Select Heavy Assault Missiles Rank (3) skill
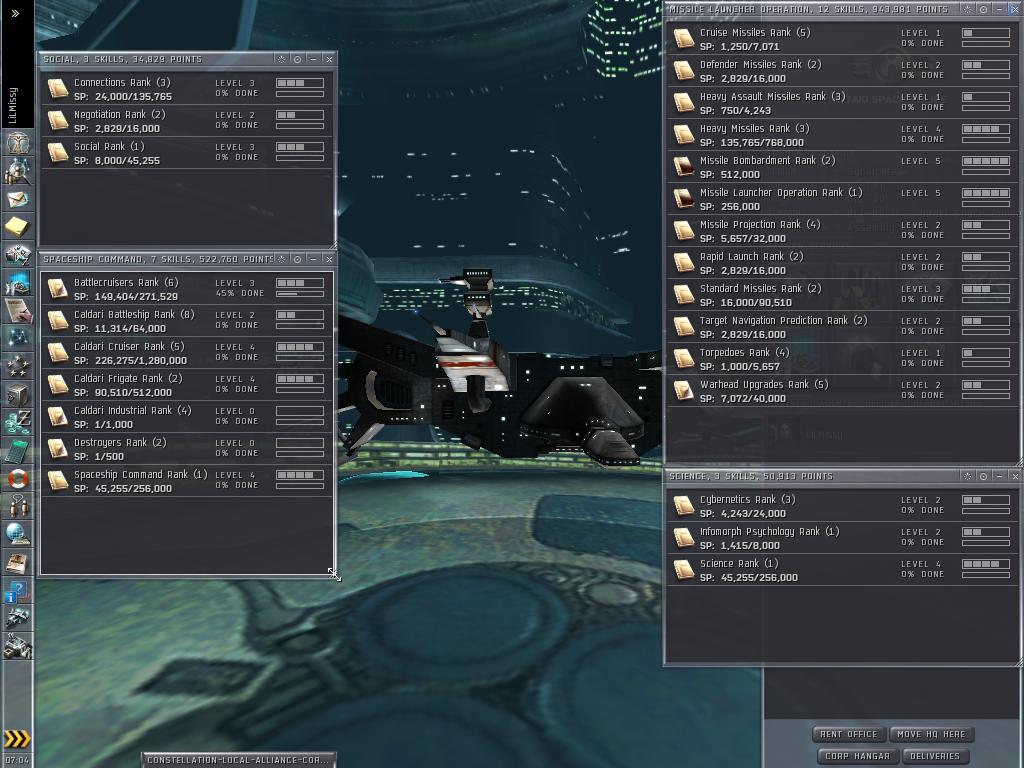 click(x=842, y=103)
